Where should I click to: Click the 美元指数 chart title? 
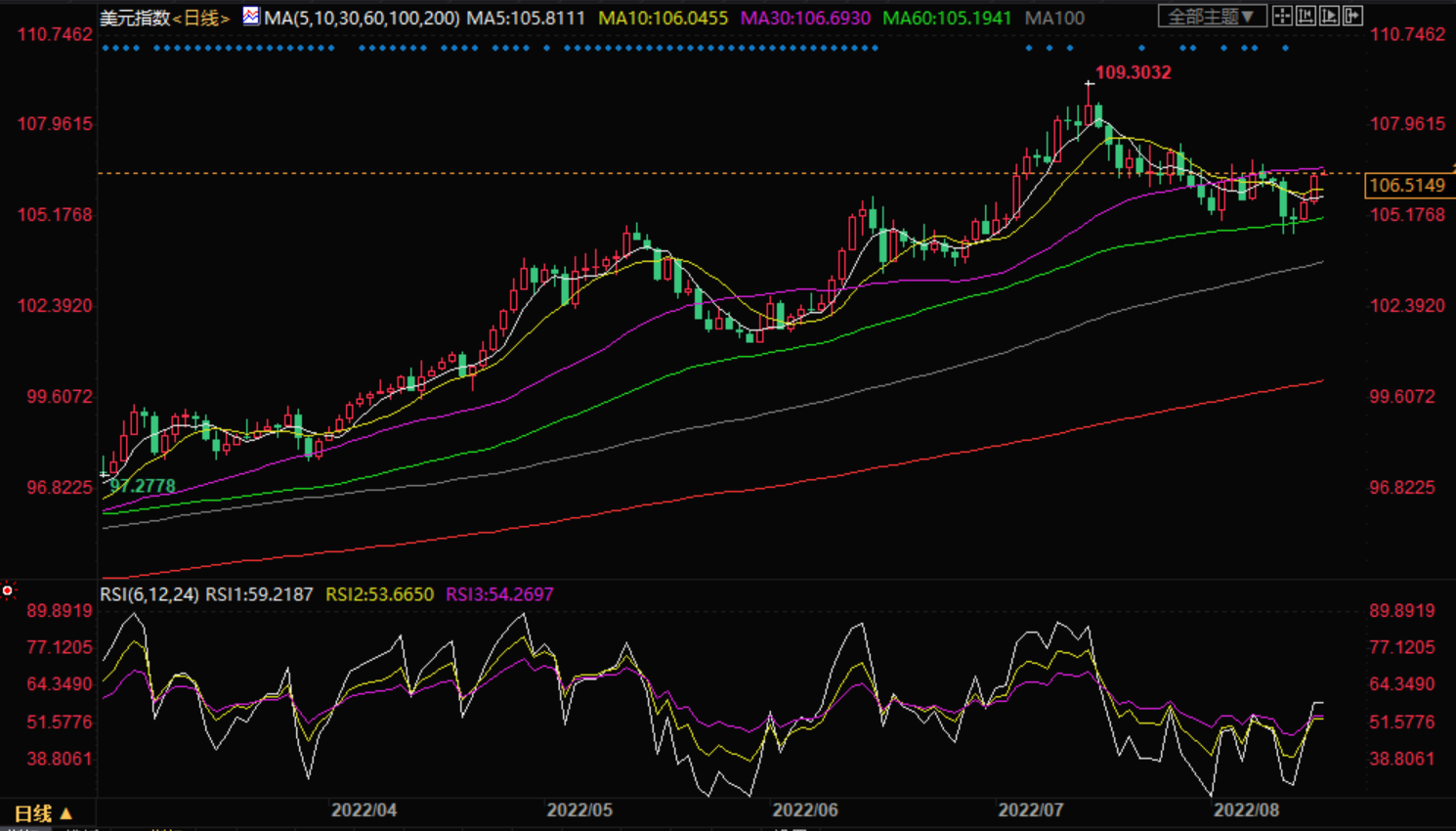135,19
